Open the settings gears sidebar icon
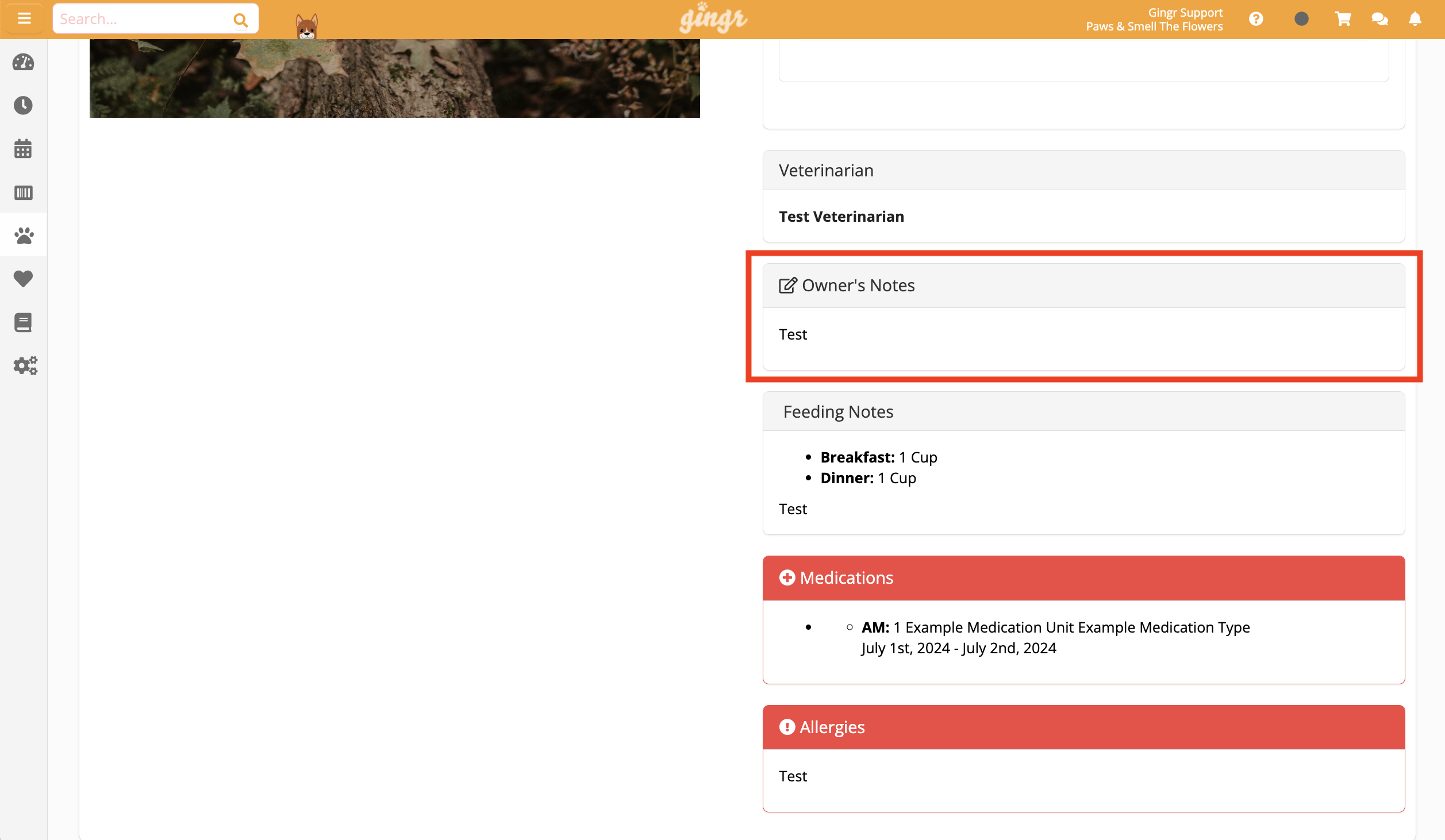This screenshot has width=1445, height=840. point(25,365)
